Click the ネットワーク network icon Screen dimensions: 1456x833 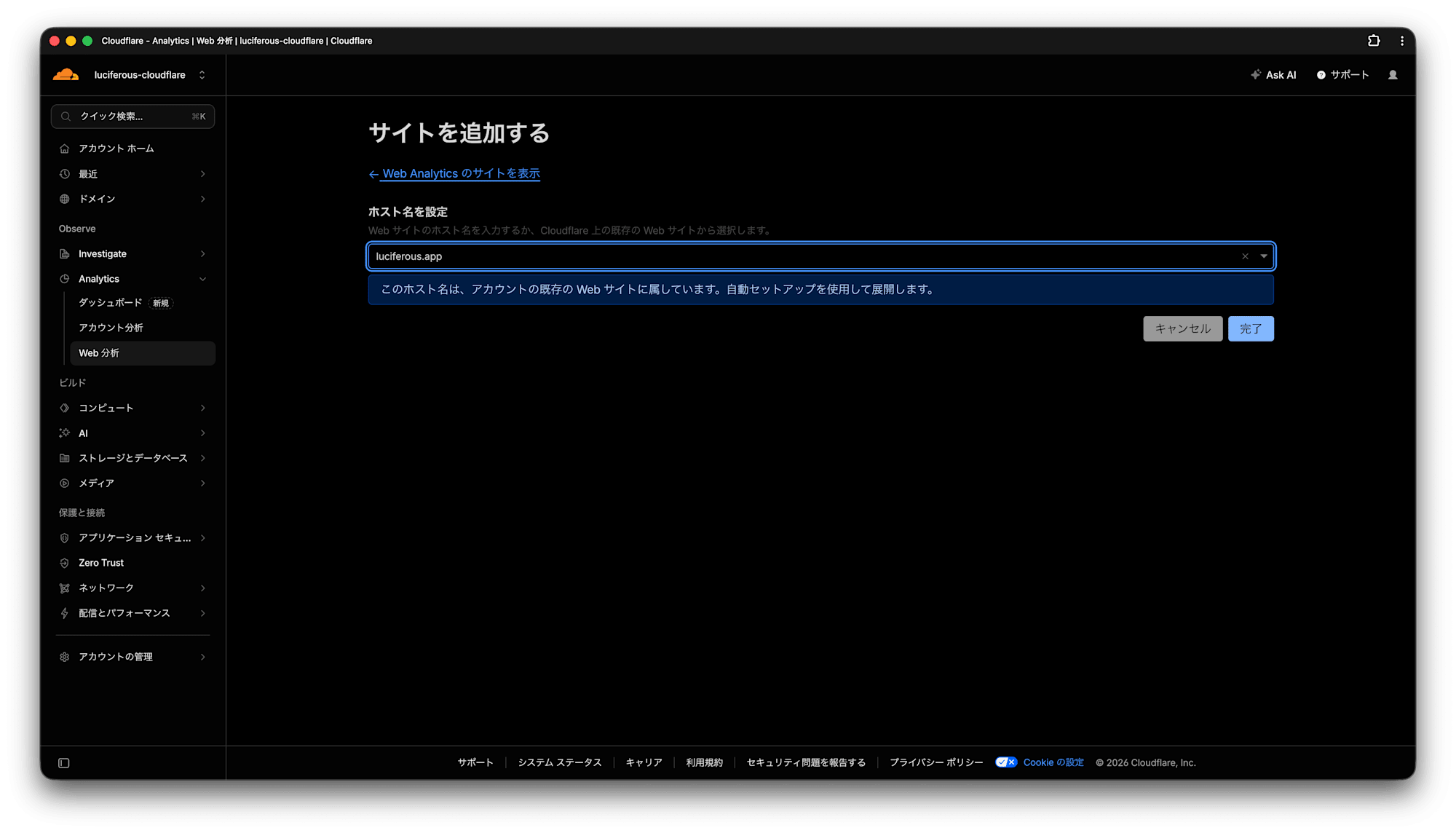(65, 588)
